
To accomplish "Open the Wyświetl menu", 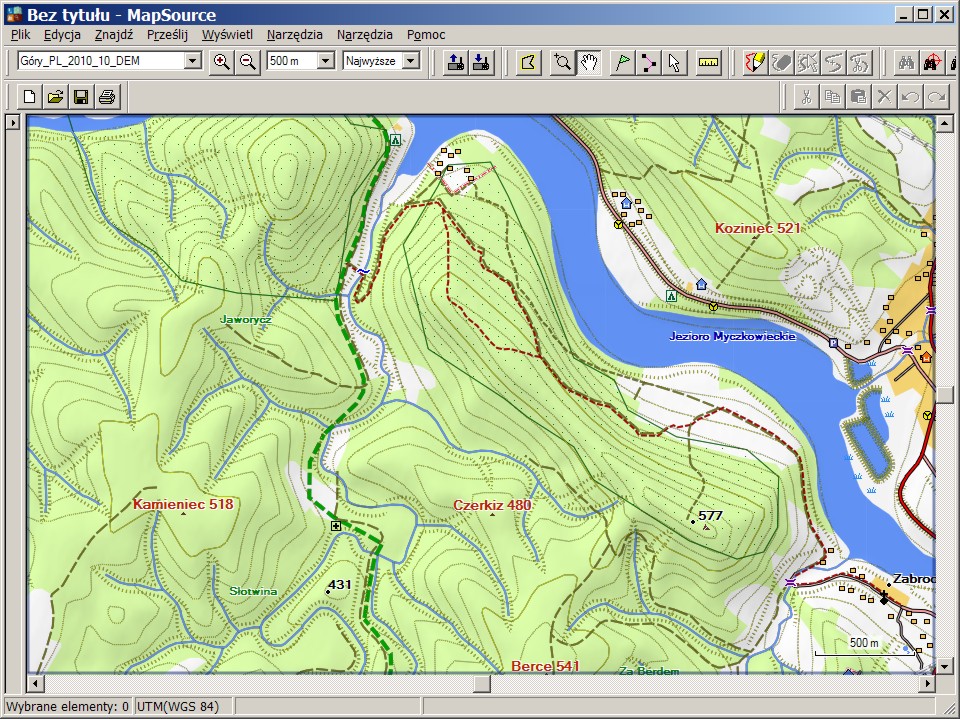I will (x=227, y=34).
